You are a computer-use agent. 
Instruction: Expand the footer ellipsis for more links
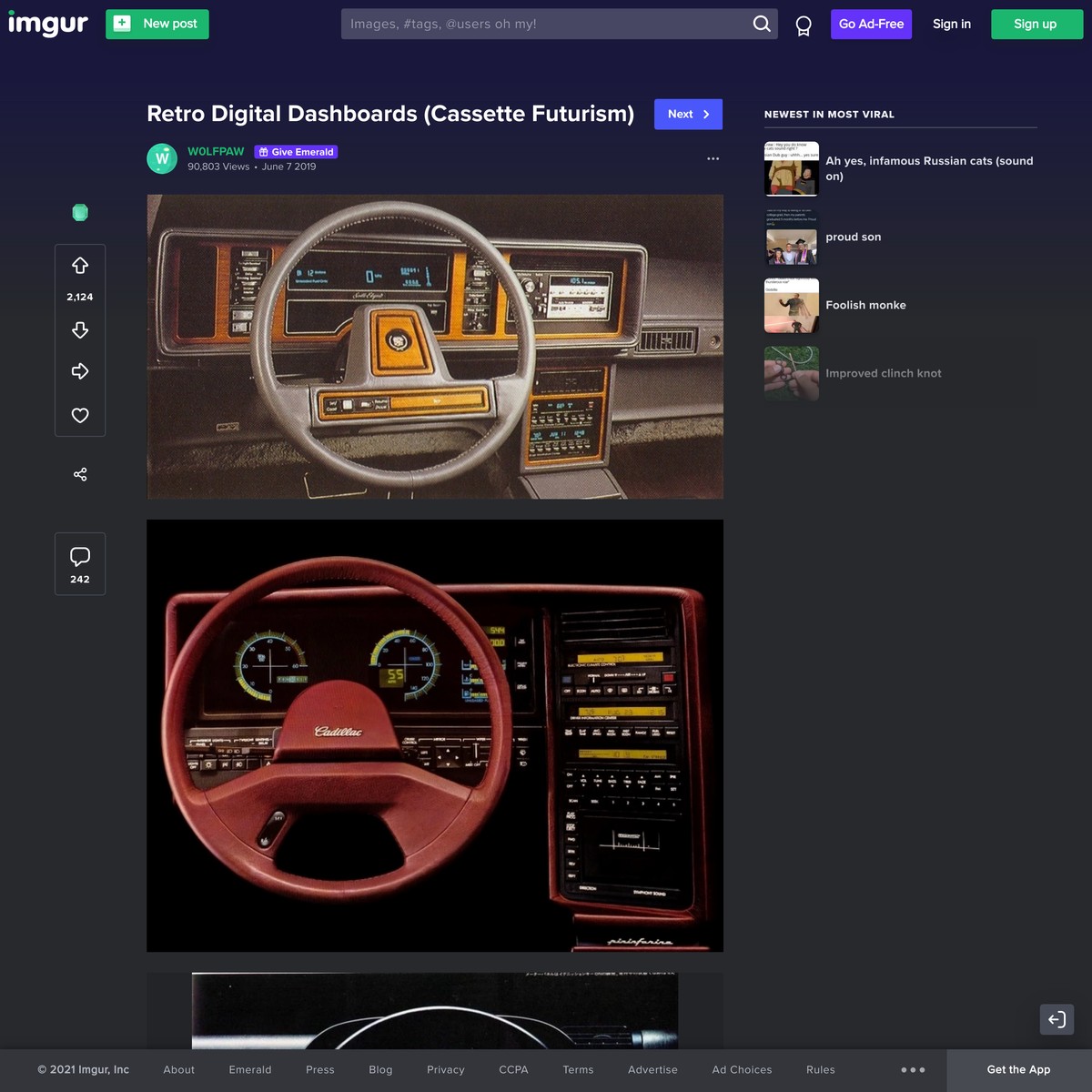click(913, 1070)
